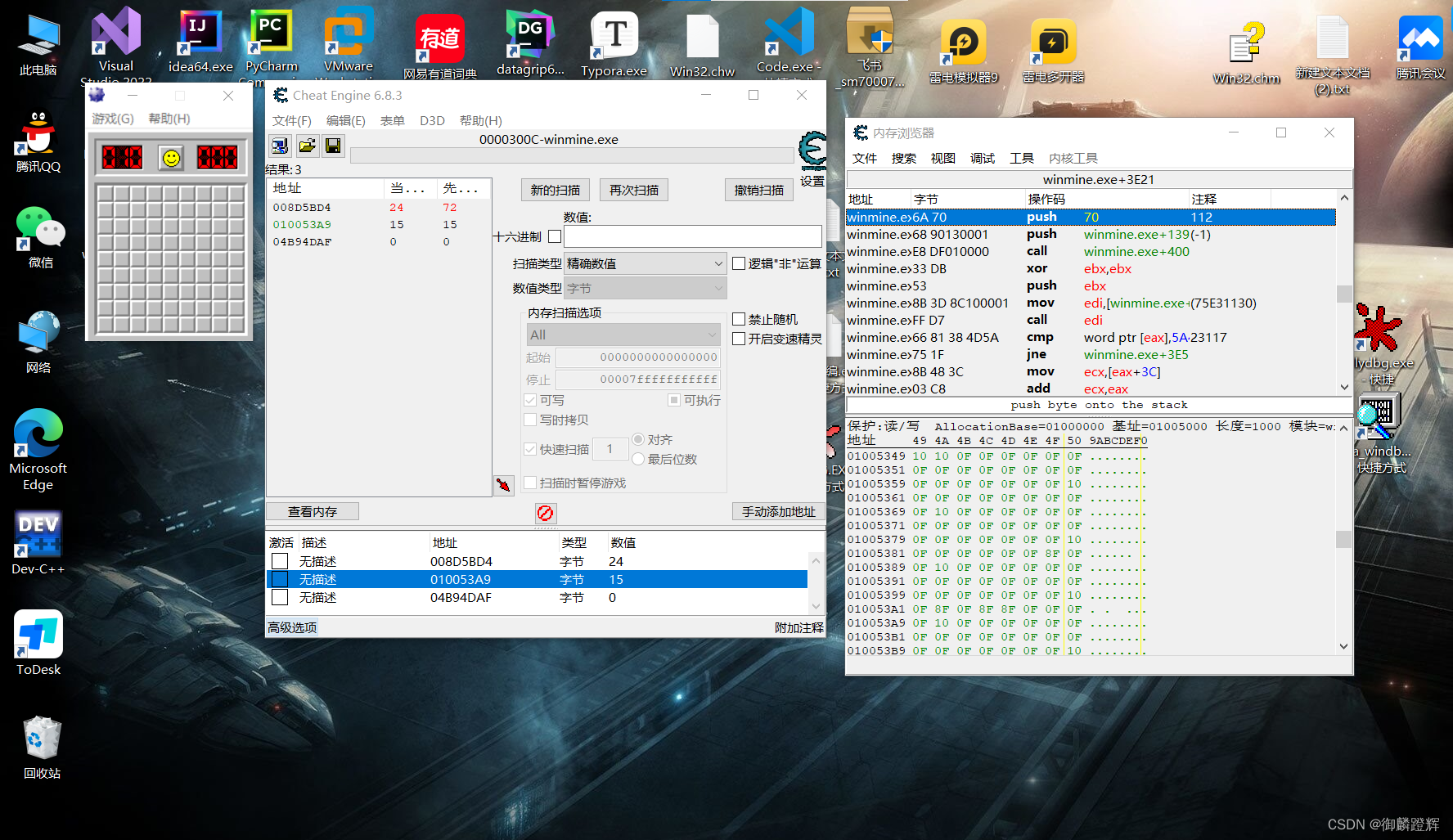Open 调试 menu in memory viewer
This screenshot has height=840, width=1453.
pyautogui.click(x=983, y=158)
